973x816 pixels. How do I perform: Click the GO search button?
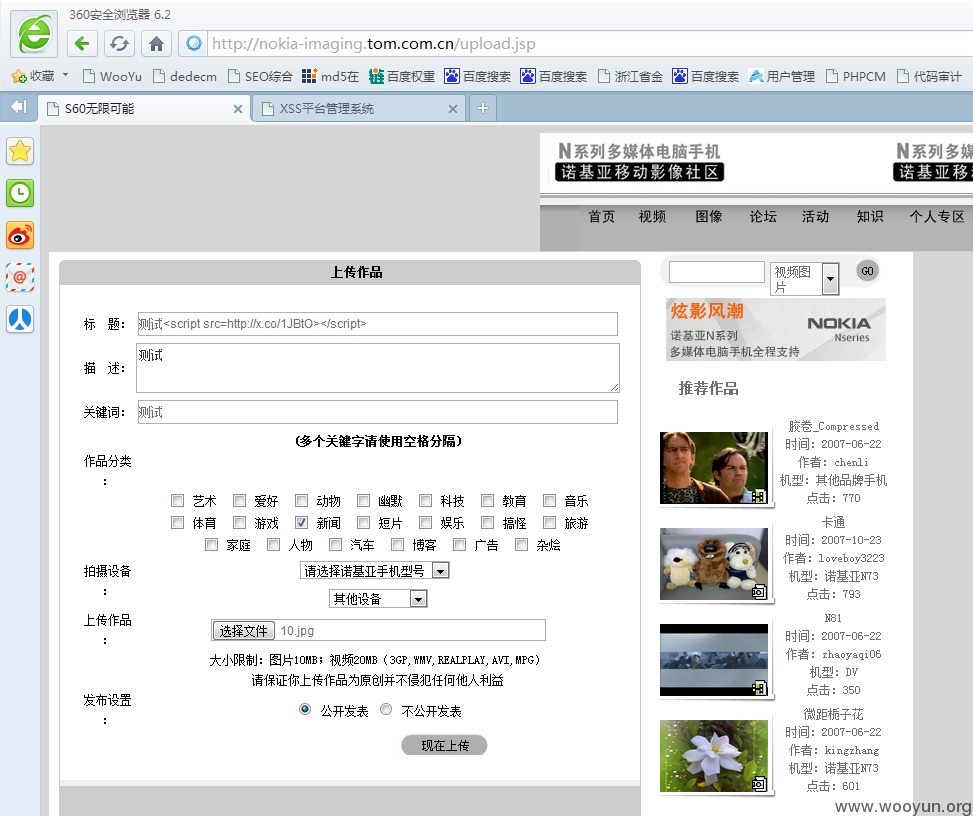[868, 271]
